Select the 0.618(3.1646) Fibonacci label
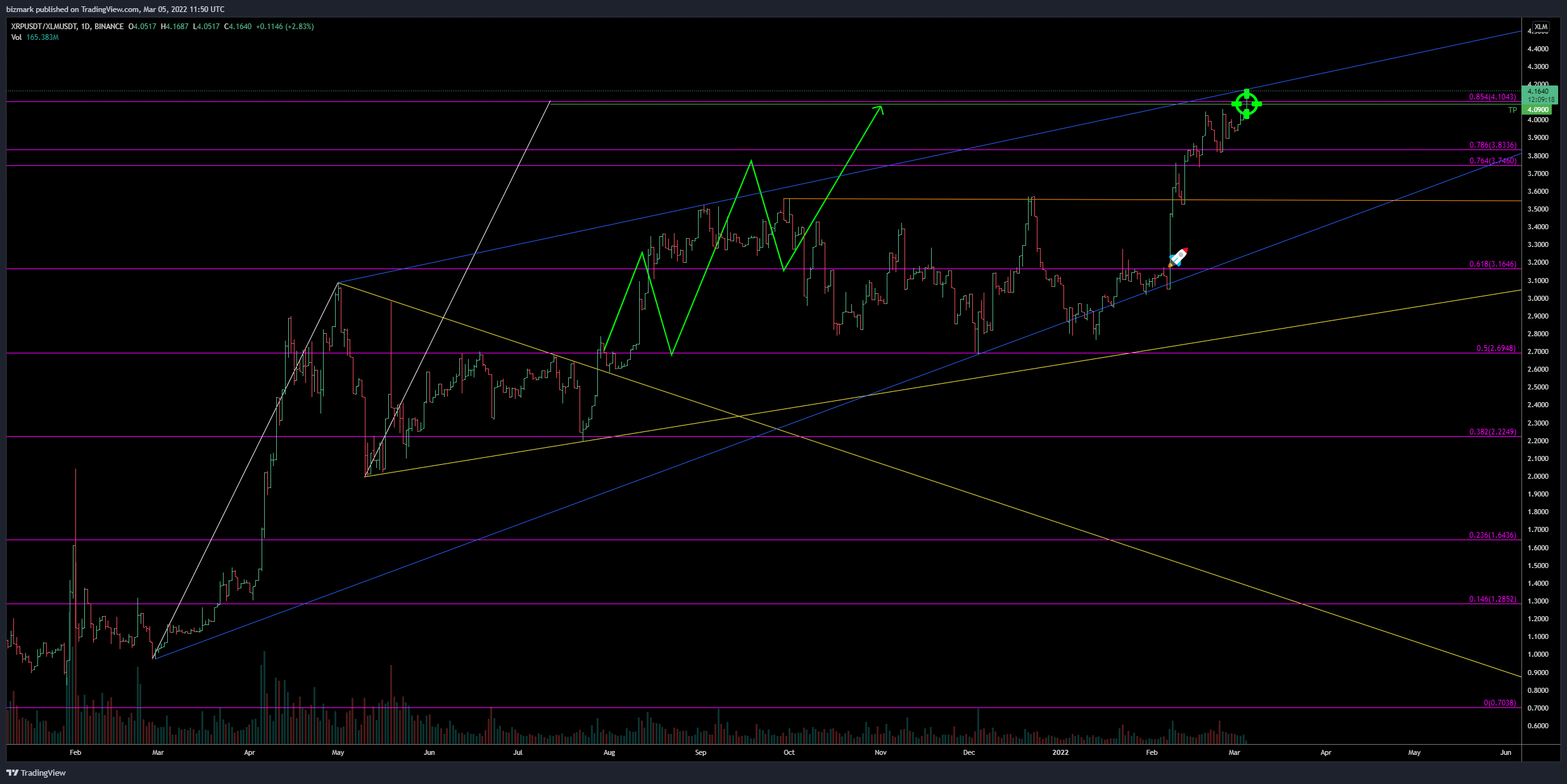 tap(1493, 264)
